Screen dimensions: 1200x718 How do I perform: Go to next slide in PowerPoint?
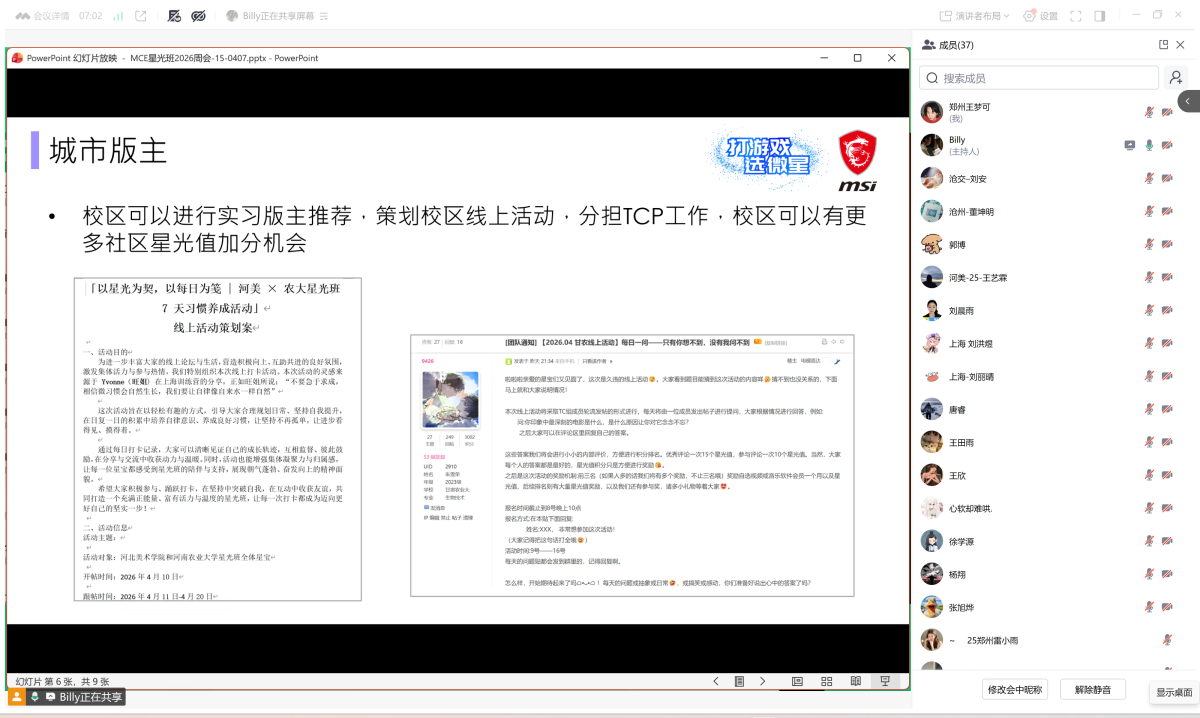click(762, 681)
